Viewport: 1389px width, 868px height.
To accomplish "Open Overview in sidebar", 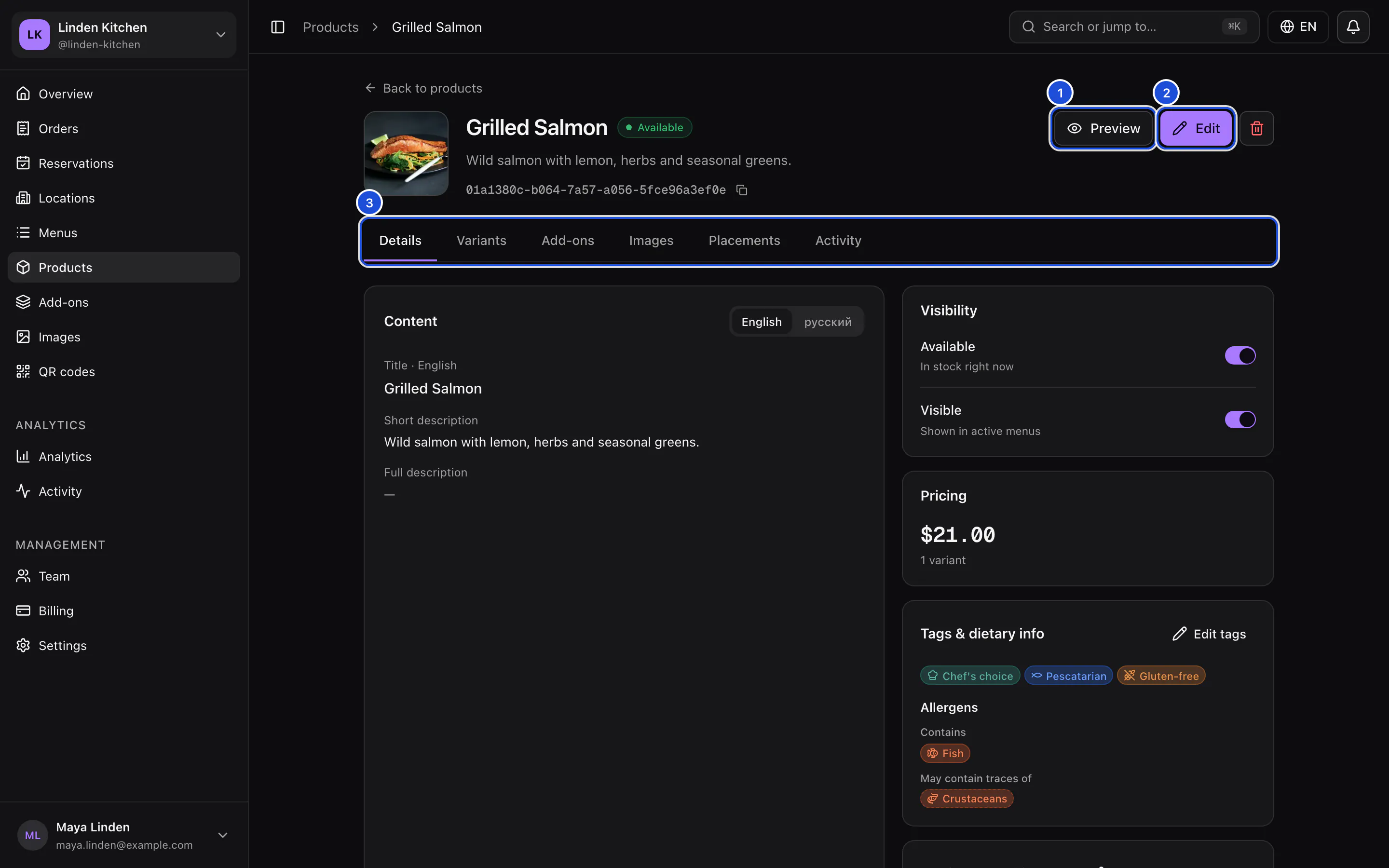I will click(124, 94).
